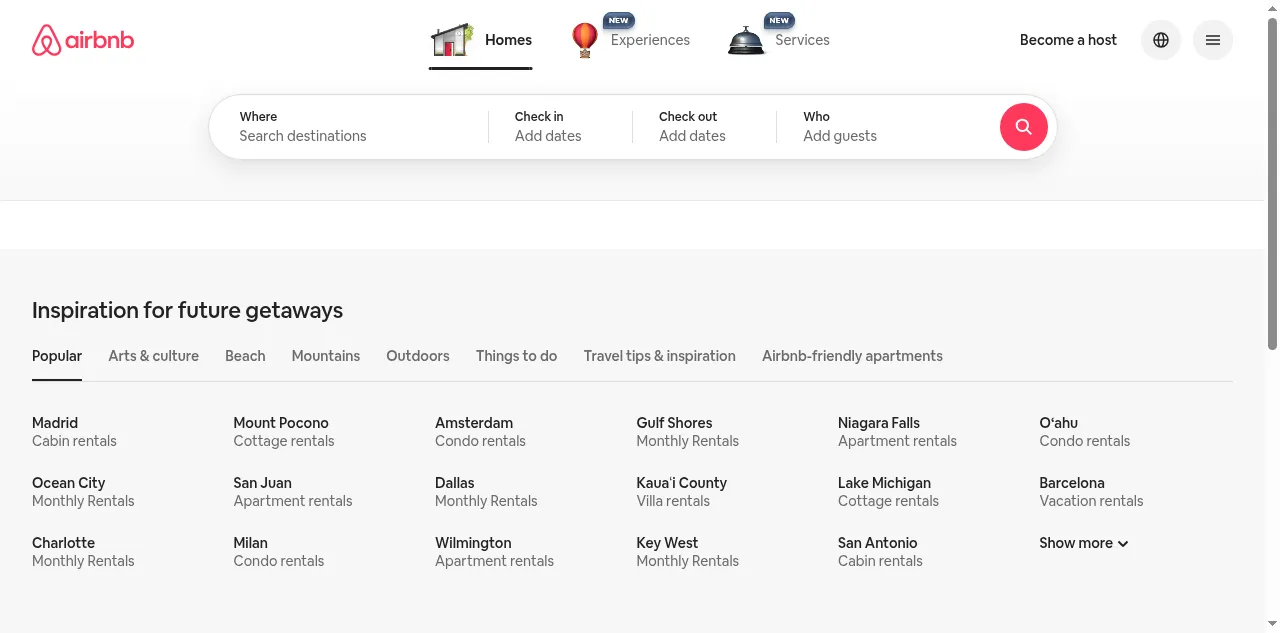The image size is (1280, 633).
Task: Click the red search magnifier button
Action: click(1023, 127)
